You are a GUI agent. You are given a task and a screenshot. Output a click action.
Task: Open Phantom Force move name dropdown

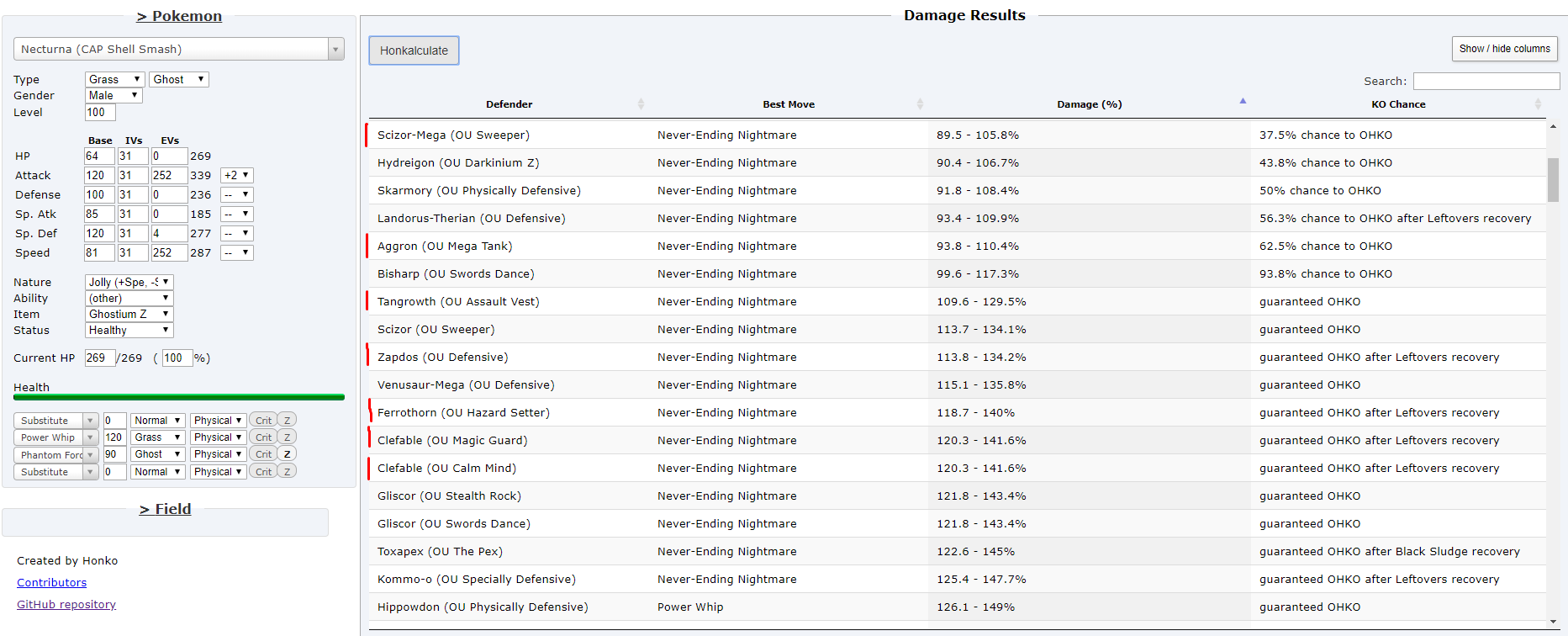coord(55,455)
